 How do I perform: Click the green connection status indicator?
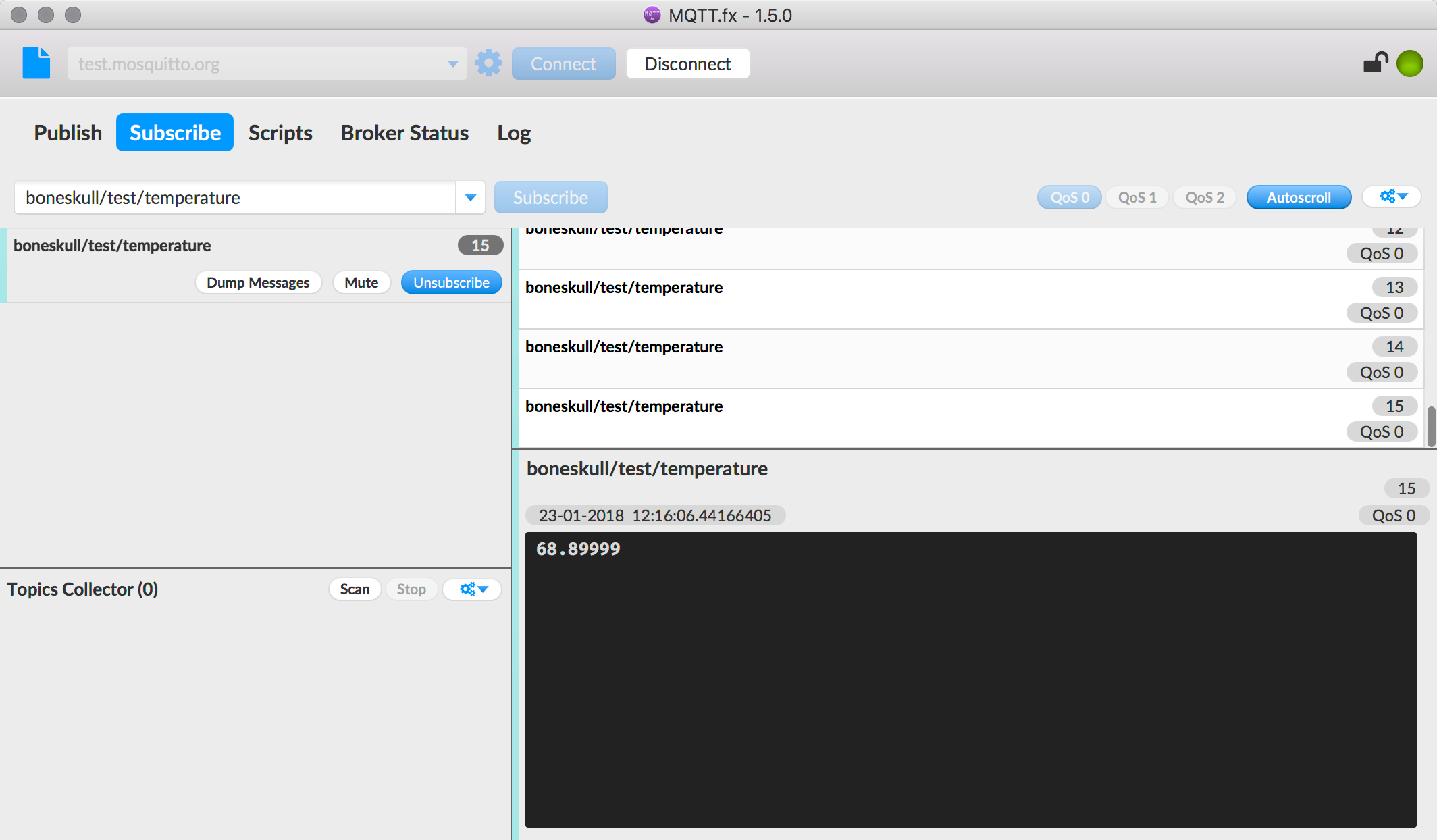click(1411, 63)
